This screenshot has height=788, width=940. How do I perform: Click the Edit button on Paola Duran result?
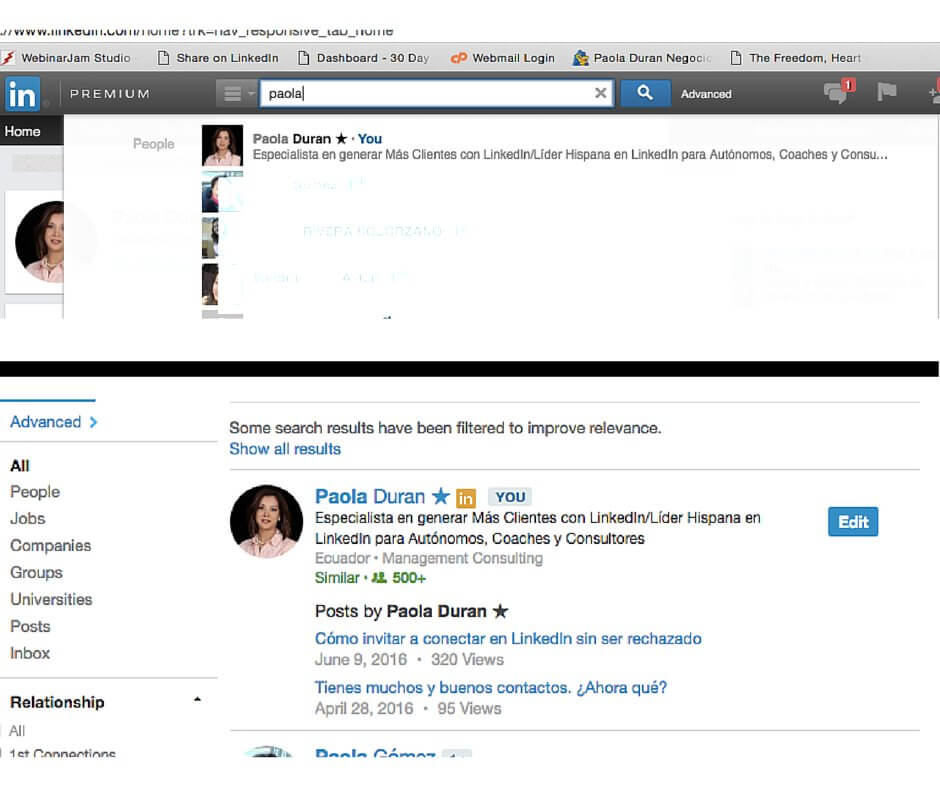(853, 522)
